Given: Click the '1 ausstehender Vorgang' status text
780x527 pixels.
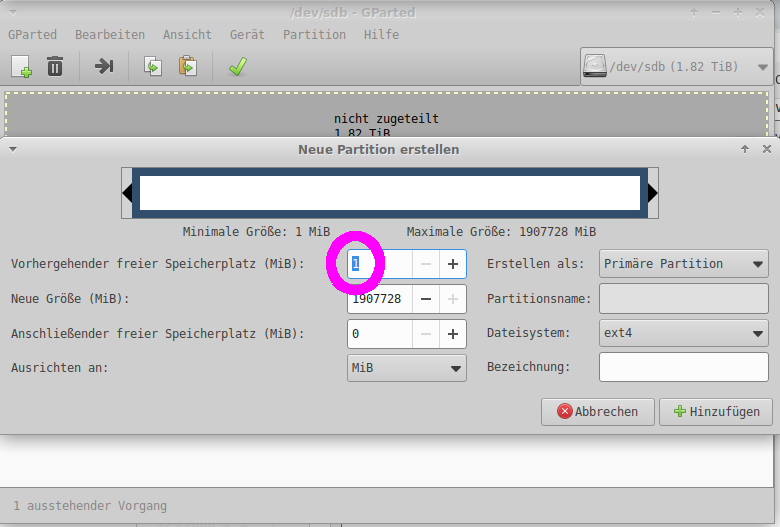Looking at the screenshot, I should 90,506.
